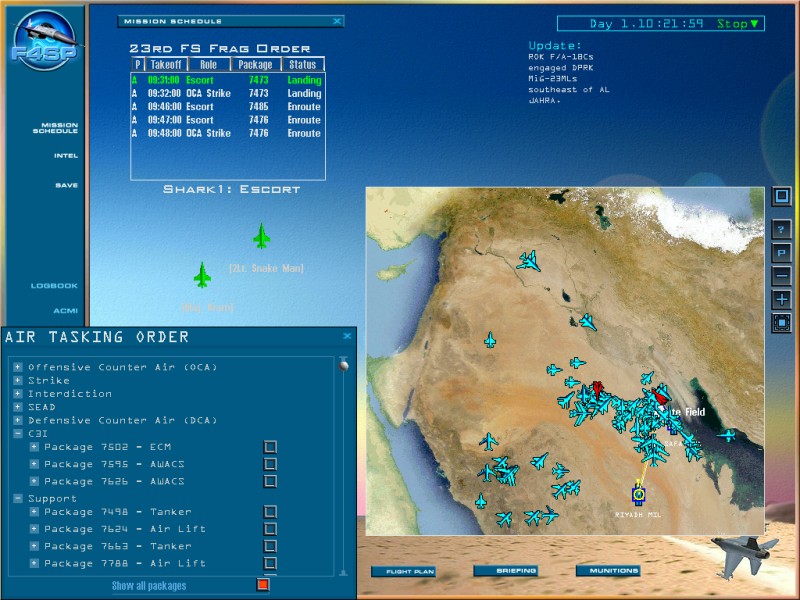Select the northernmost cyan aircraft on map

(529, 261)
